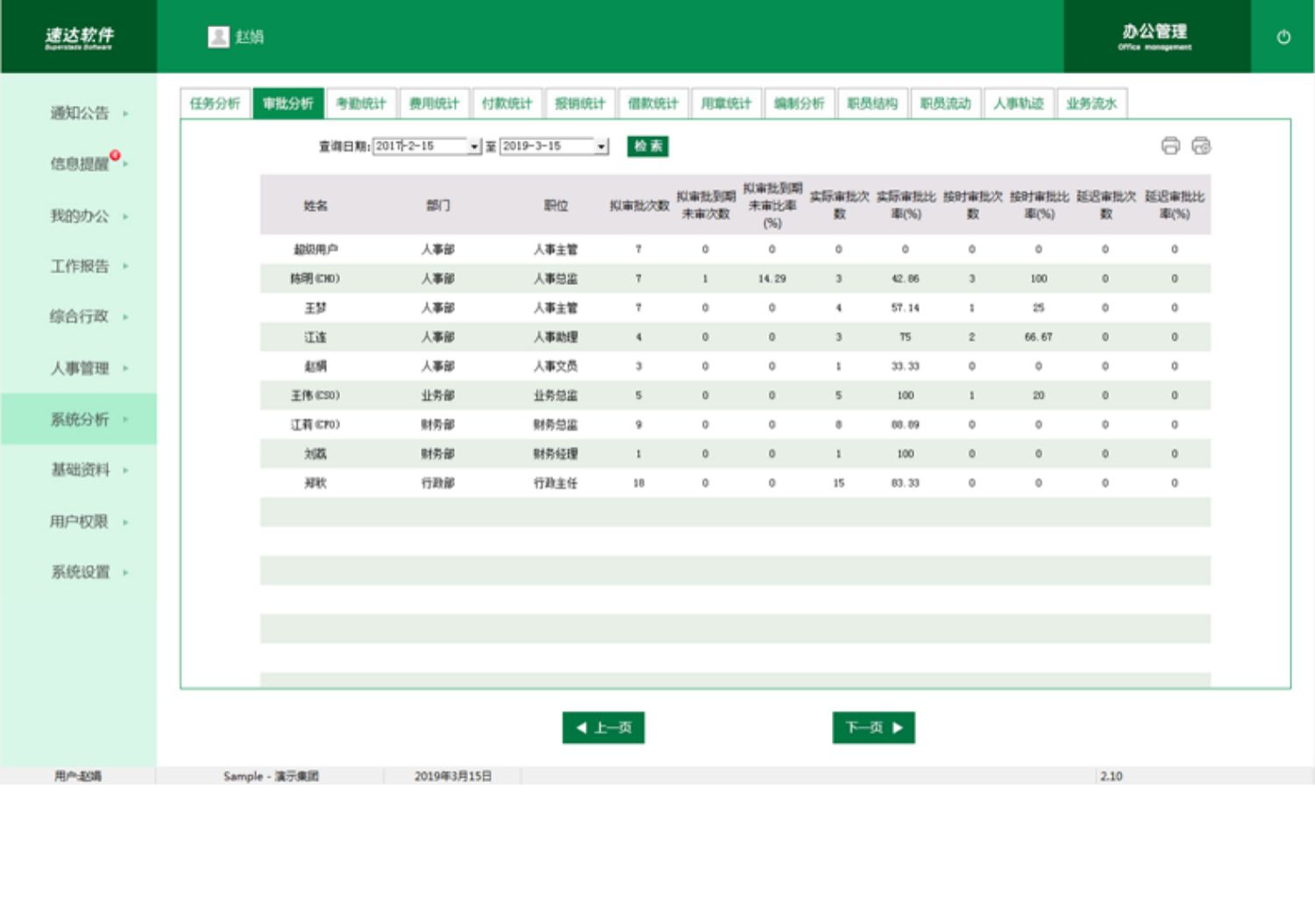Click the 职位 column header

pos(556,206)
